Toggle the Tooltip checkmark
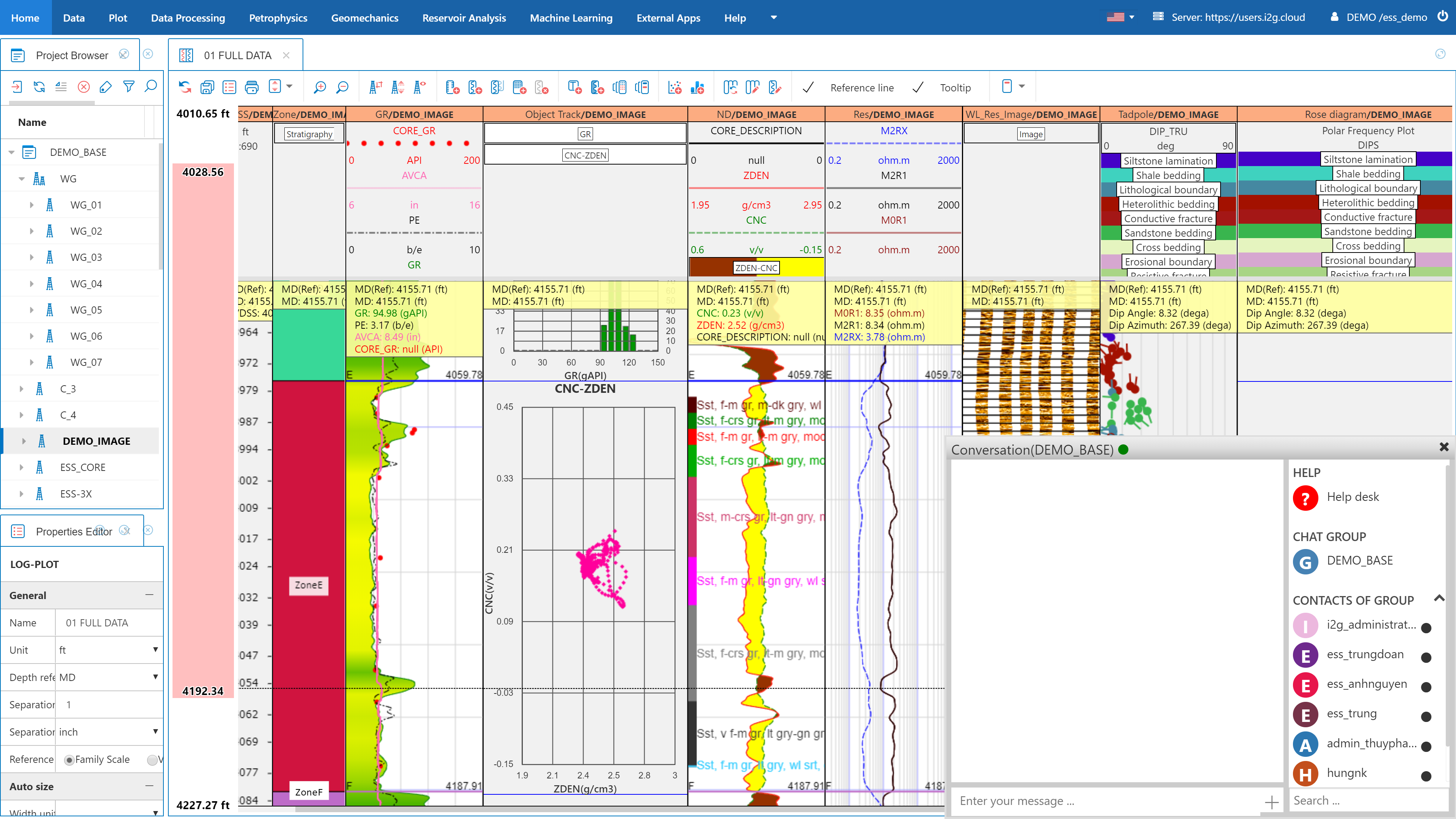 [918, 88]
